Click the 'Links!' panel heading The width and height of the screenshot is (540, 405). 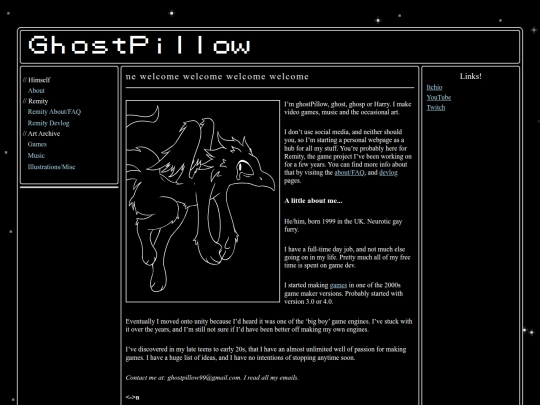(470, 76)
